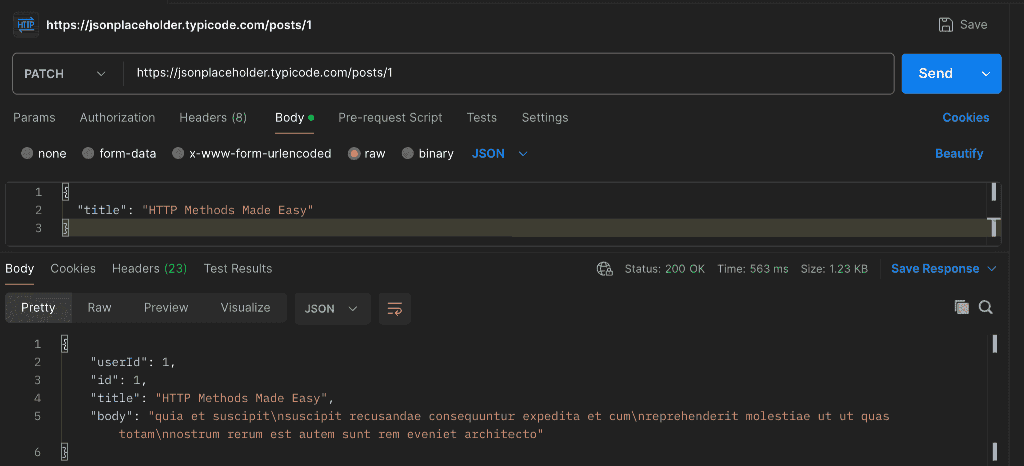This screenshot has height=466, width=1024.
Task: Select the Raw response view
Action: pos(99,307)
